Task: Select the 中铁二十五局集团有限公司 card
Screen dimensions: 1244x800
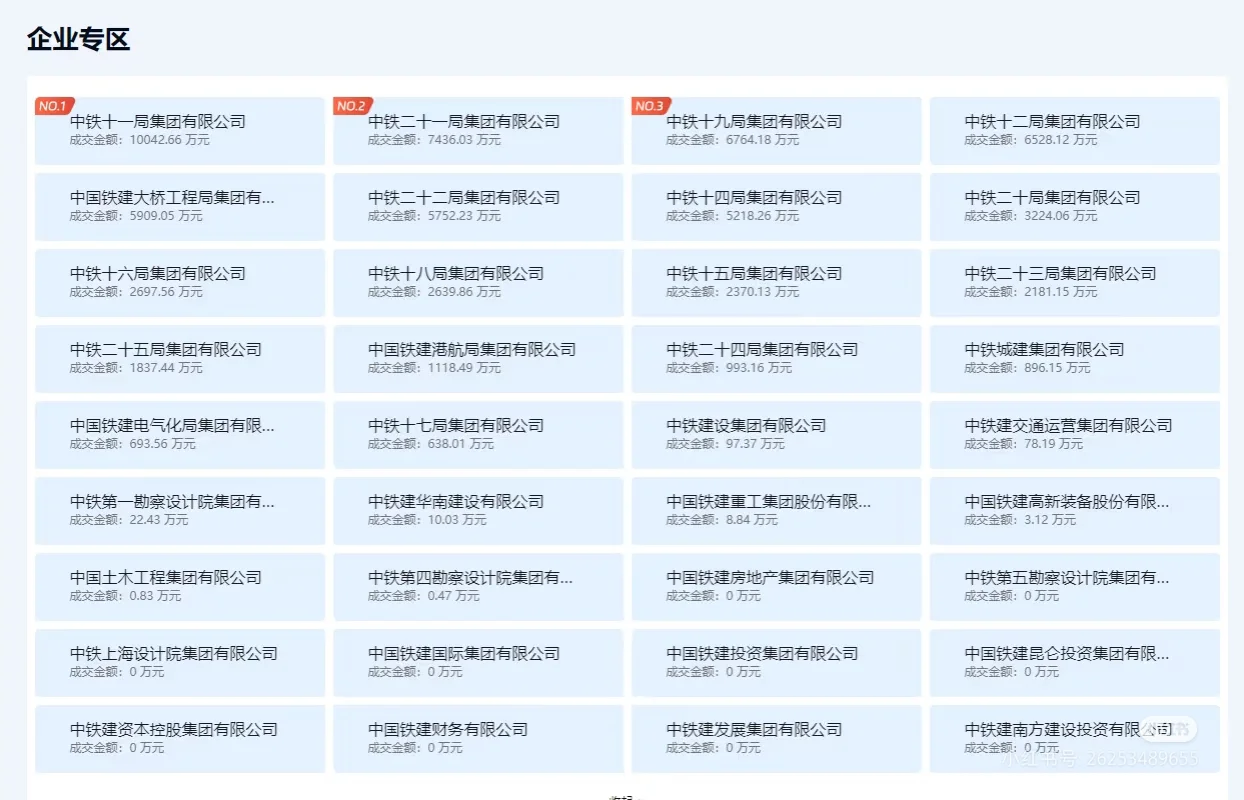Action: click(180, 359)
